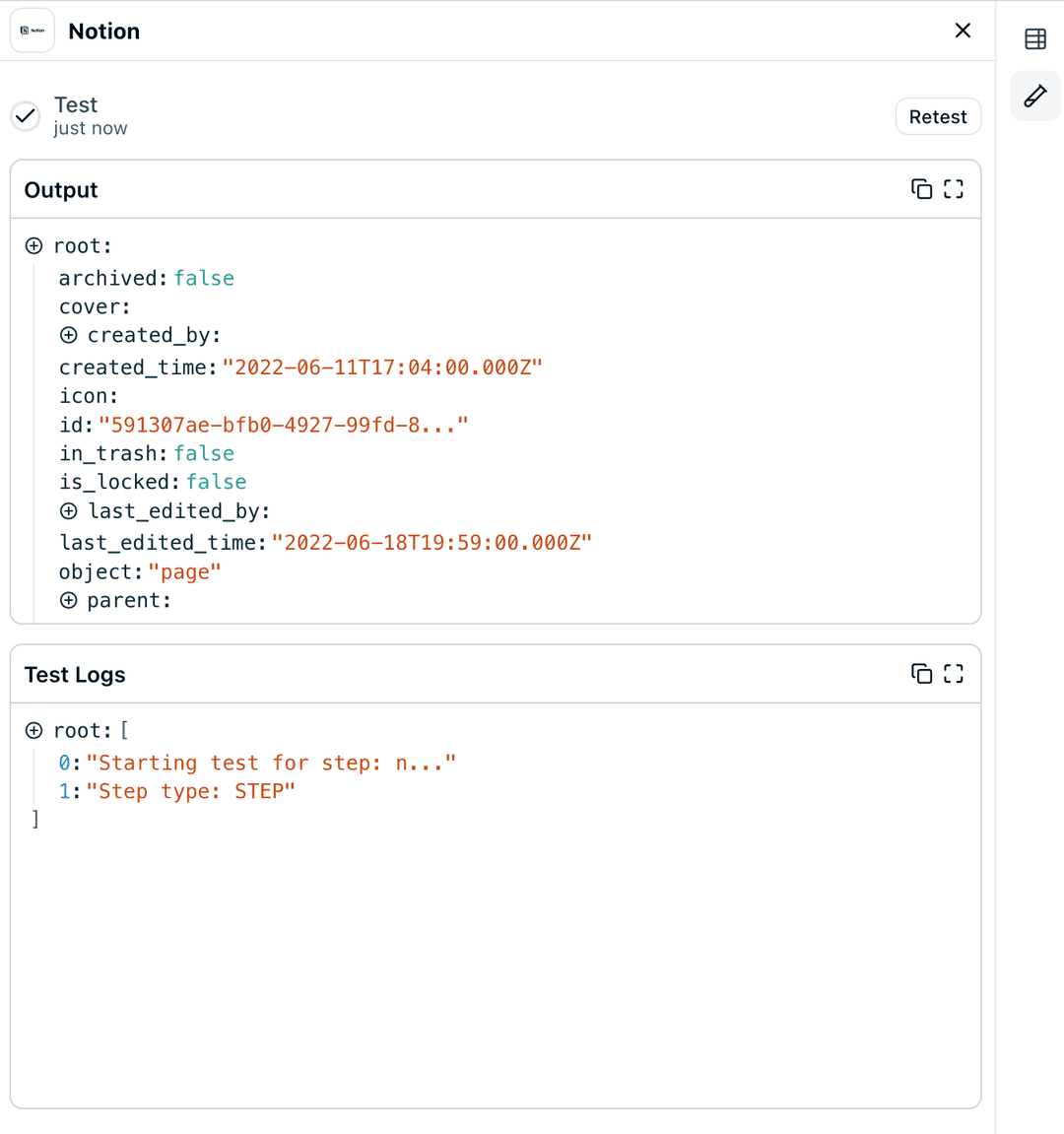This screenshot has height=1134, width=1064.
Task: Expand the root node in Output
Action: pos(33,245)
